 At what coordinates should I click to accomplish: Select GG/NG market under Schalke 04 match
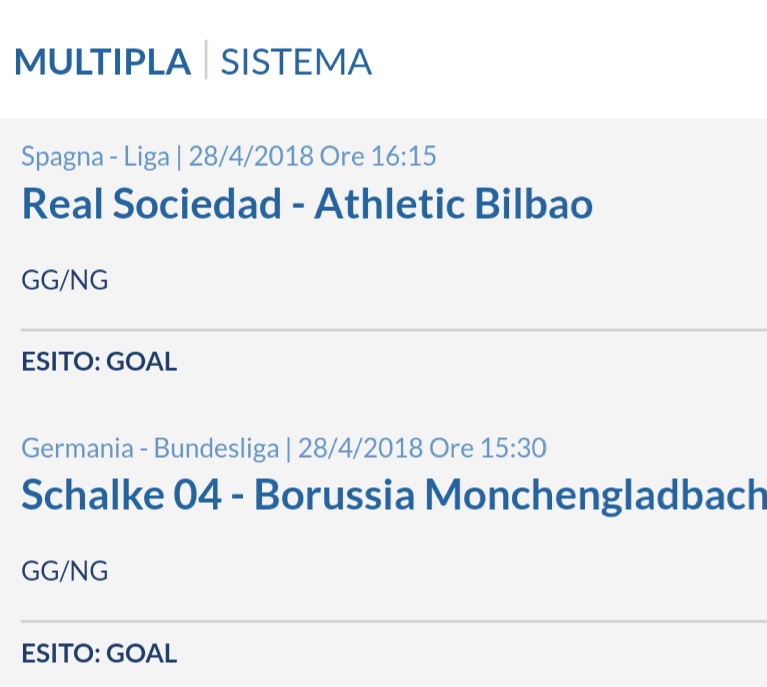pyautogui.click(x=65, y=572)
